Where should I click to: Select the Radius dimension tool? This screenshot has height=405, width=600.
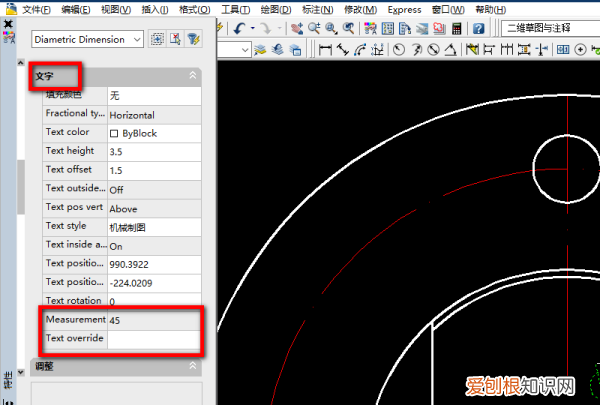[x=399, y=49]
